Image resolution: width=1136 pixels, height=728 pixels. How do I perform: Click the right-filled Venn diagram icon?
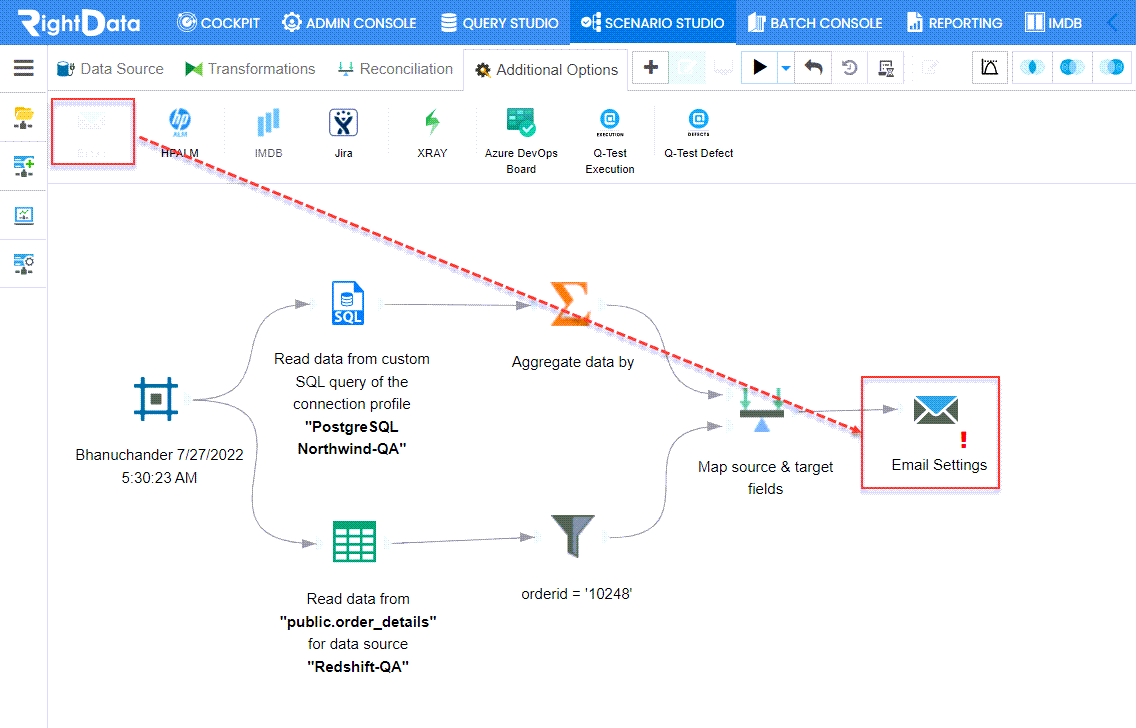coord(1112,67)
